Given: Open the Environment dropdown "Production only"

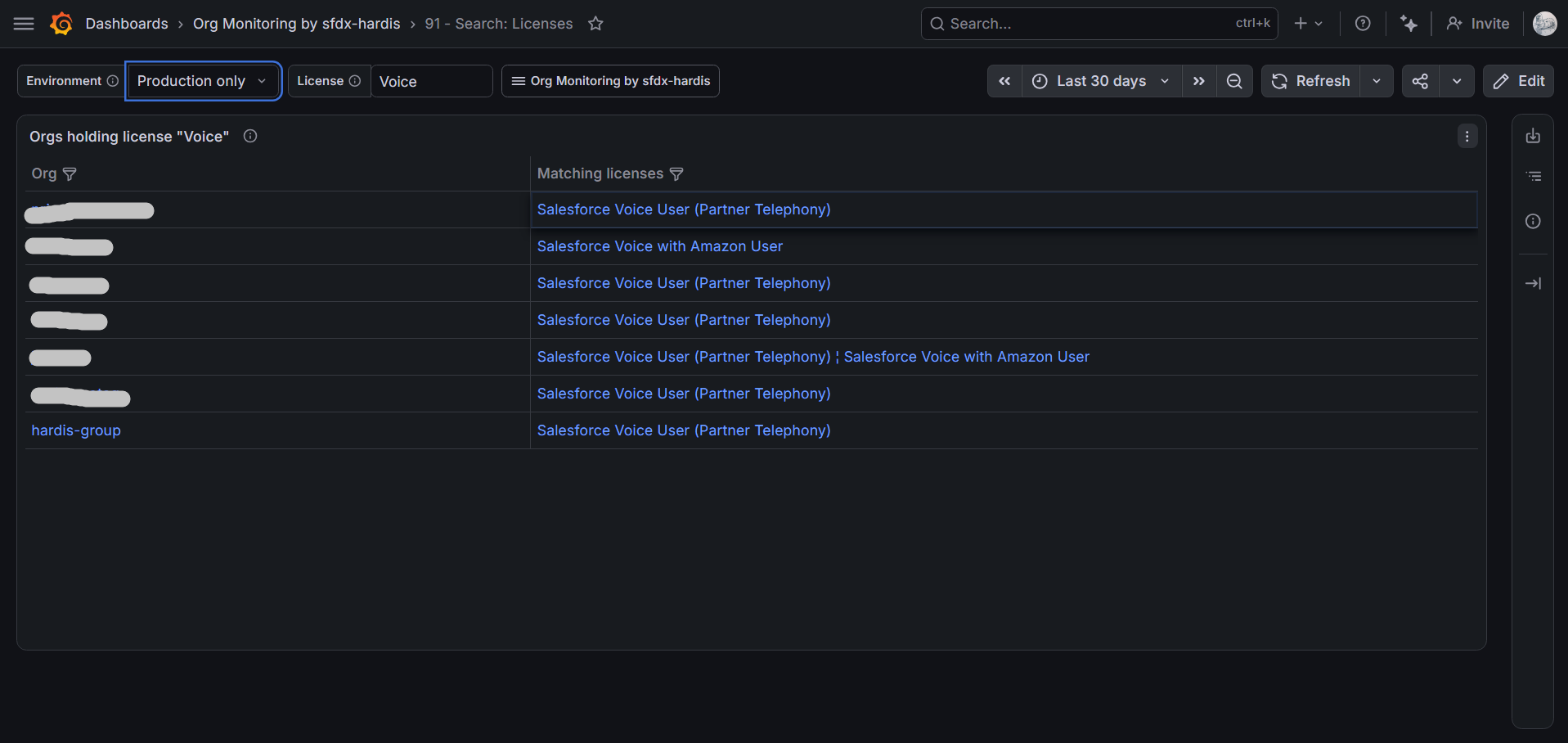Looking at the screenshot, I should 203,81.
